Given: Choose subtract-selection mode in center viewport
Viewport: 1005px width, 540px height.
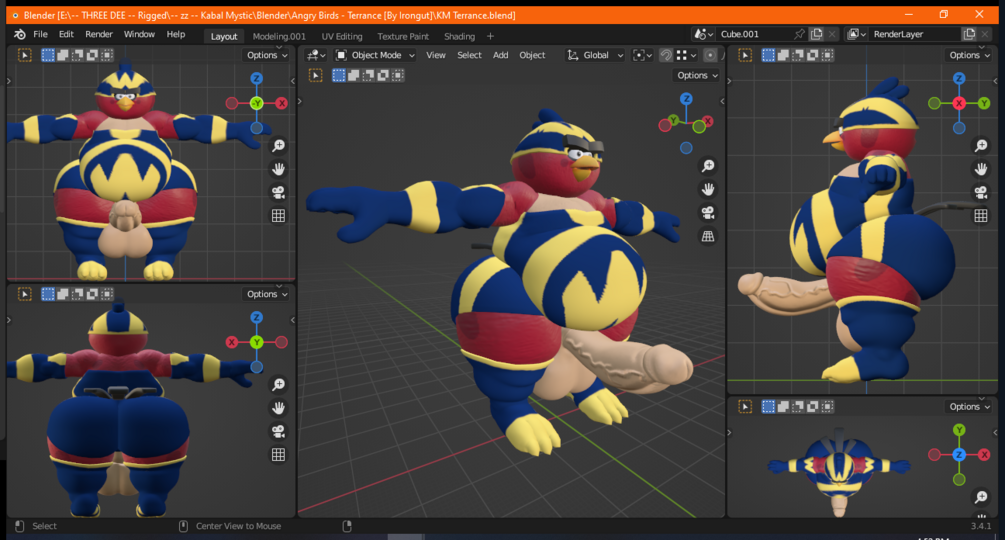Looking at the screenshot, I should 368,76.
